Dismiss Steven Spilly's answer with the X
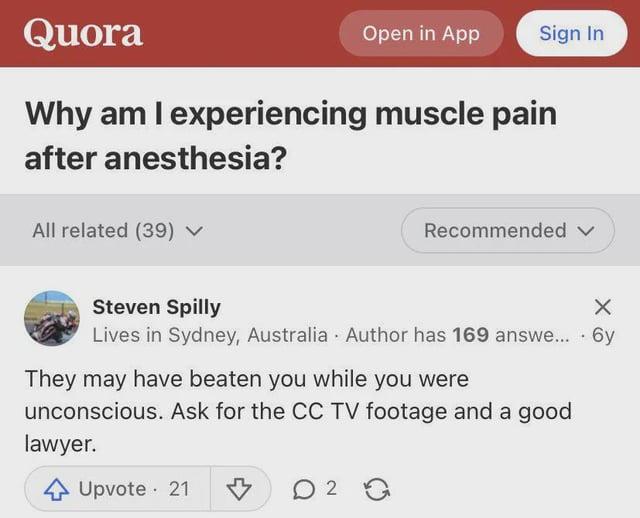The image size is (640, 518). click(x=602, y=307)
